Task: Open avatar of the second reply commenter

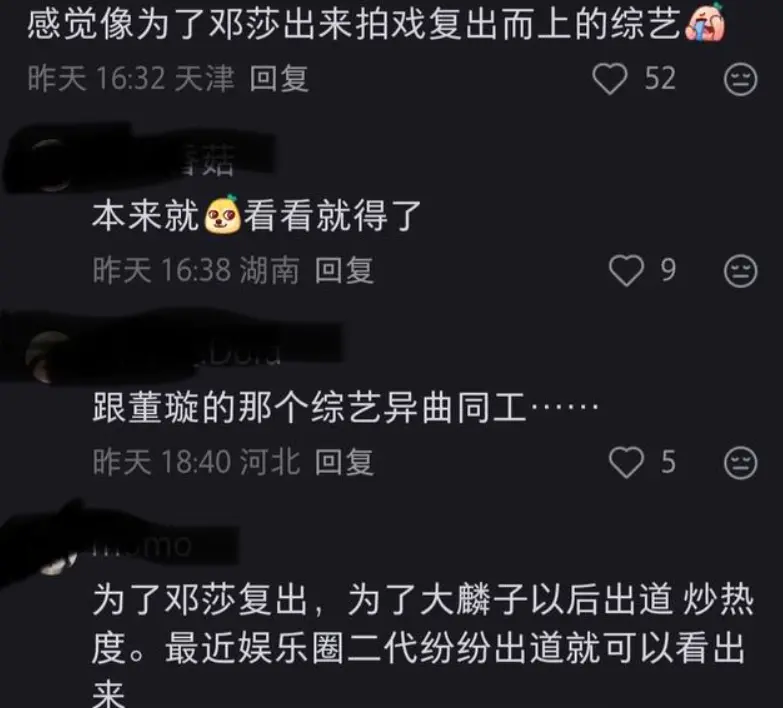Action: pos(48,357)
